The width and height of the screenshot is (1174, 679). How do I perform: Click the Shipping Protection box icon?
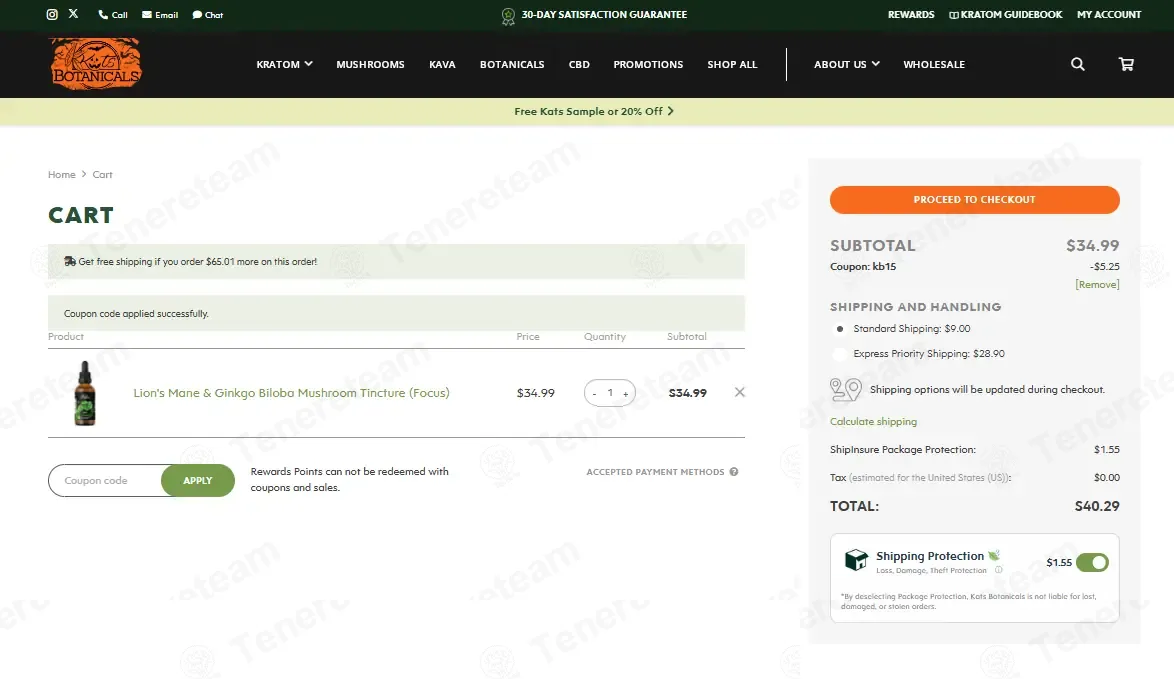(856, 559)
